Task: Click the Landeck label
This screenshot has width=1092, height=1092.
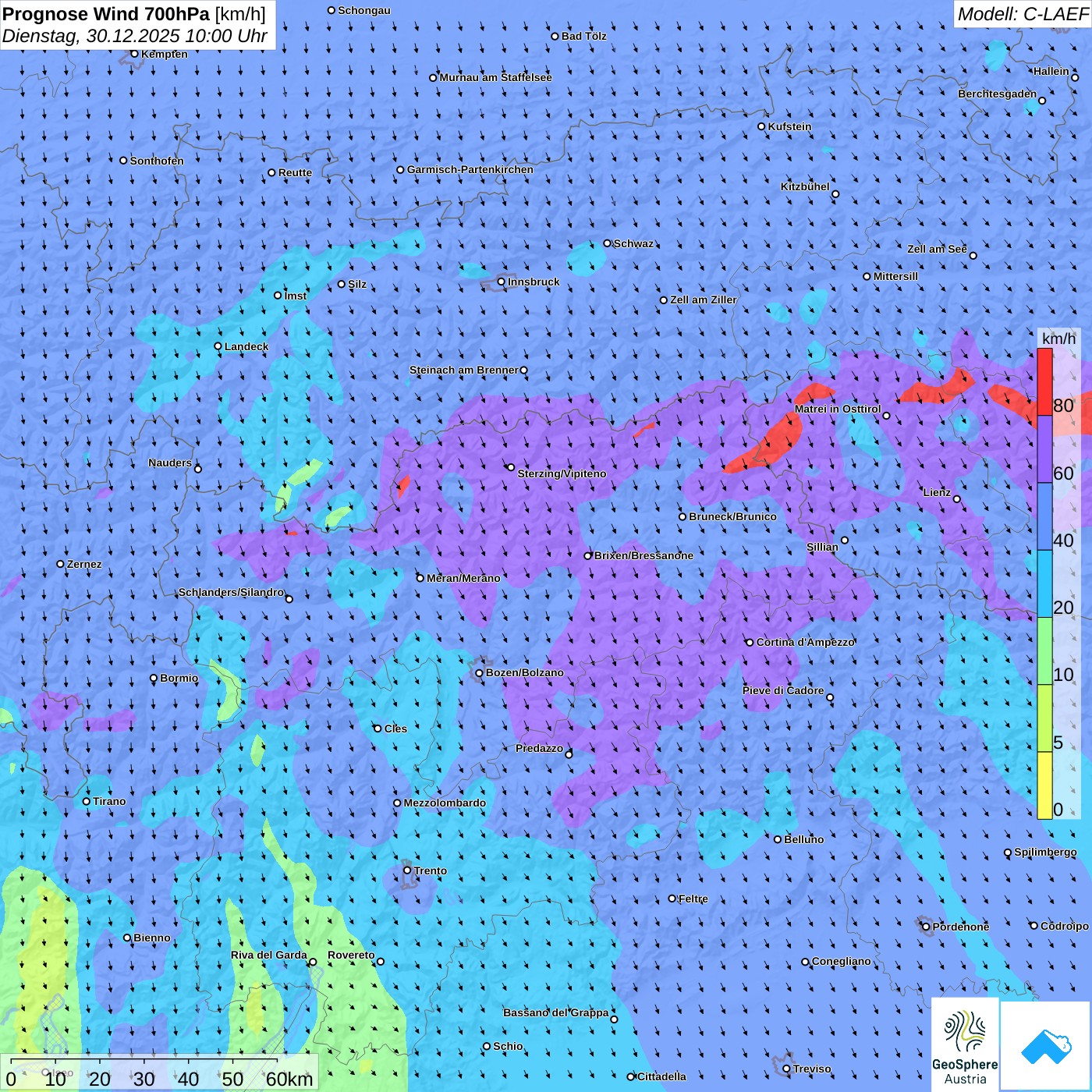Action: point(246,346)
